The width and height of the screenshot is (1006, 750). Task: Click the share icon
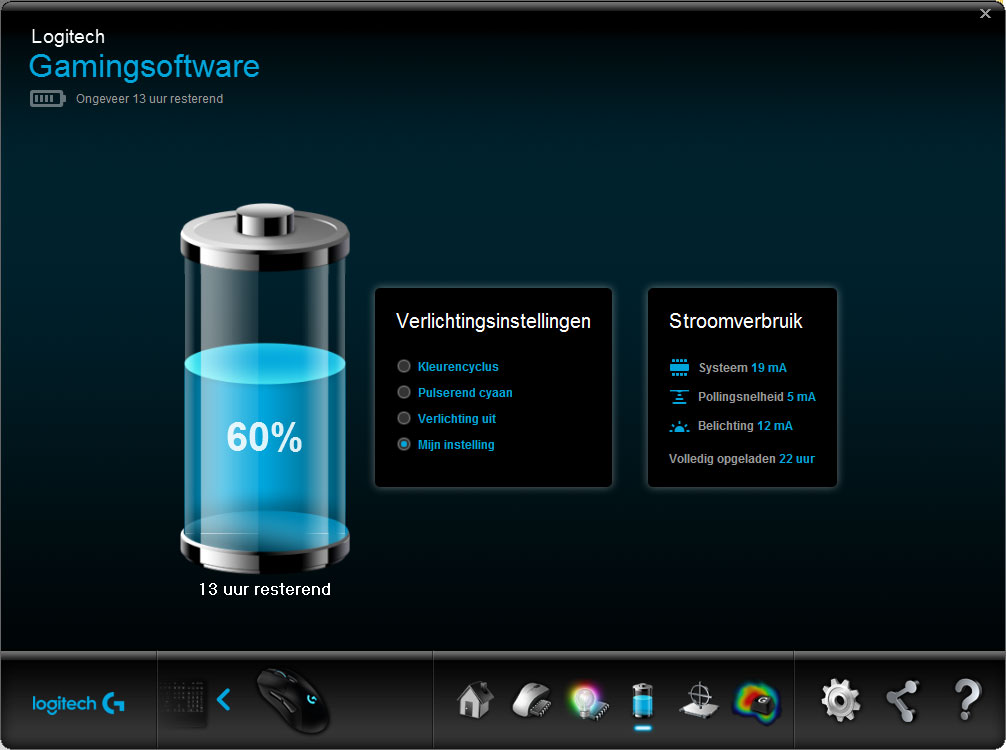[903, 701]
